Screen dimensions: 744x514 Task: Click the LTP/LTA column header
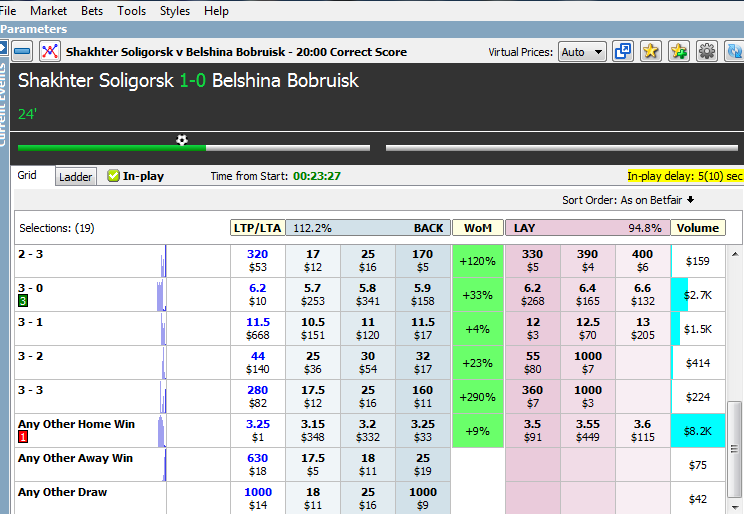(x=258, y=228)
